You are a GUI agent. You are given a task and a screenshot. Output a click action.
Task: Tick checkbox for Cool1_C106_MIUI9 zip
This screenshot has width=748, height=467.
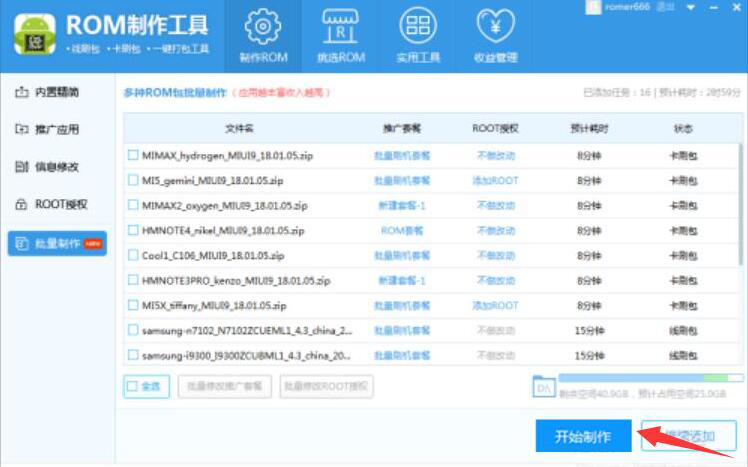point(133,255)
